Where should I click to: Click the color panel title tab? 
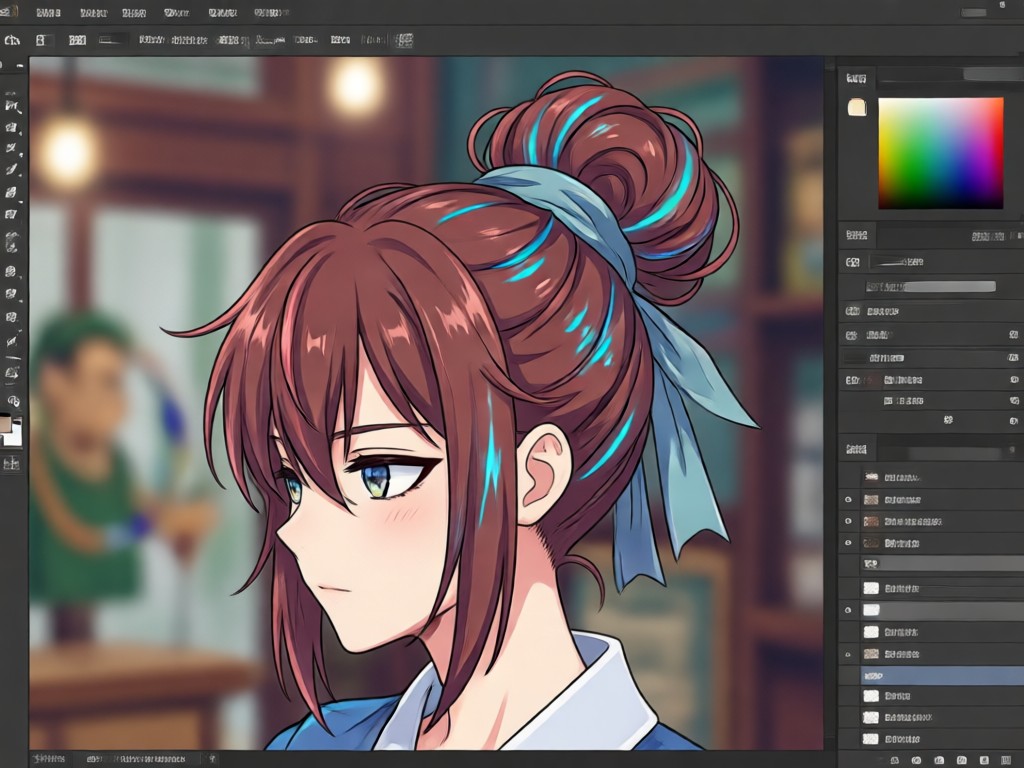856,79
